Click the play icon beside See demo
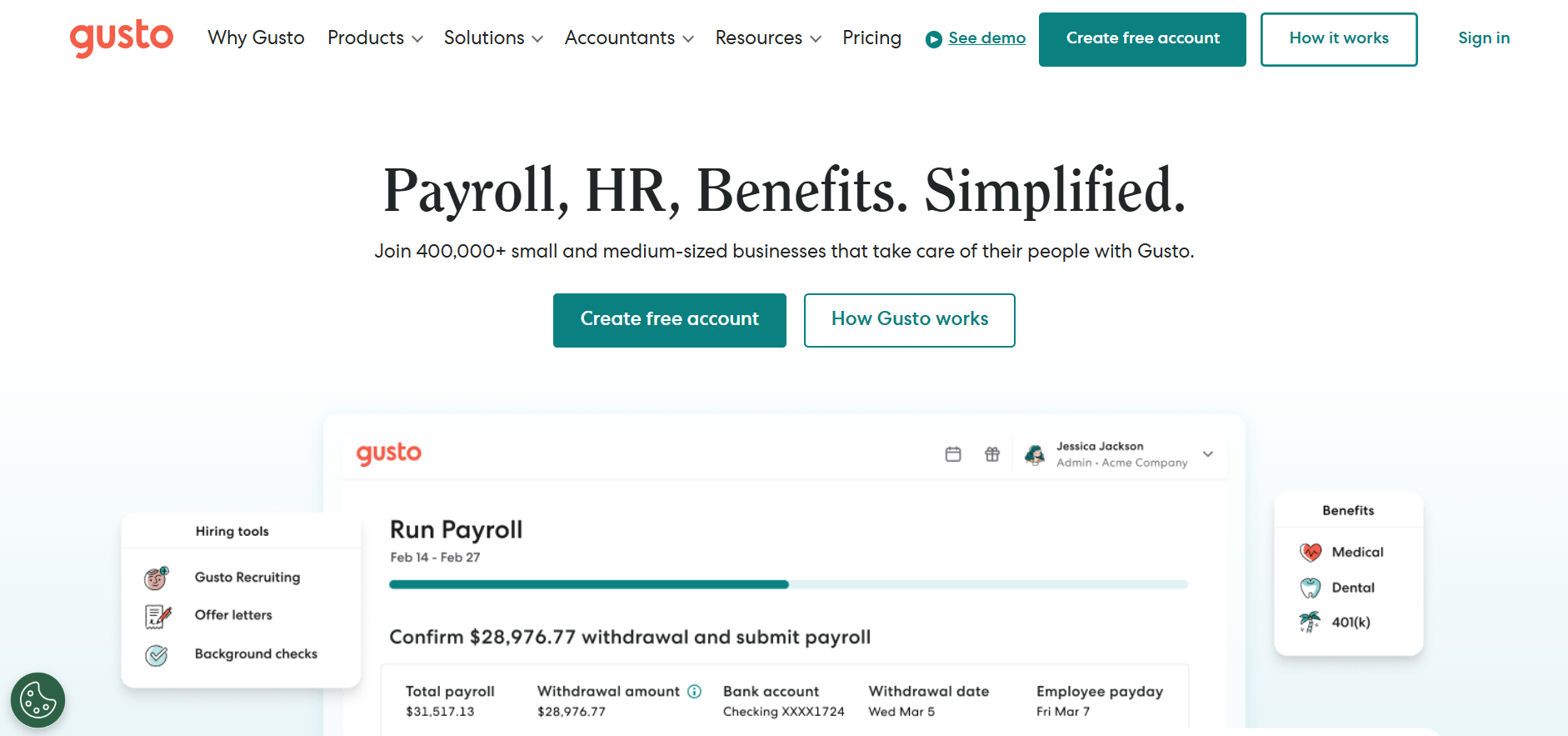The height and width of the screenshot is (736, 1568). click(x=934, y=39)
